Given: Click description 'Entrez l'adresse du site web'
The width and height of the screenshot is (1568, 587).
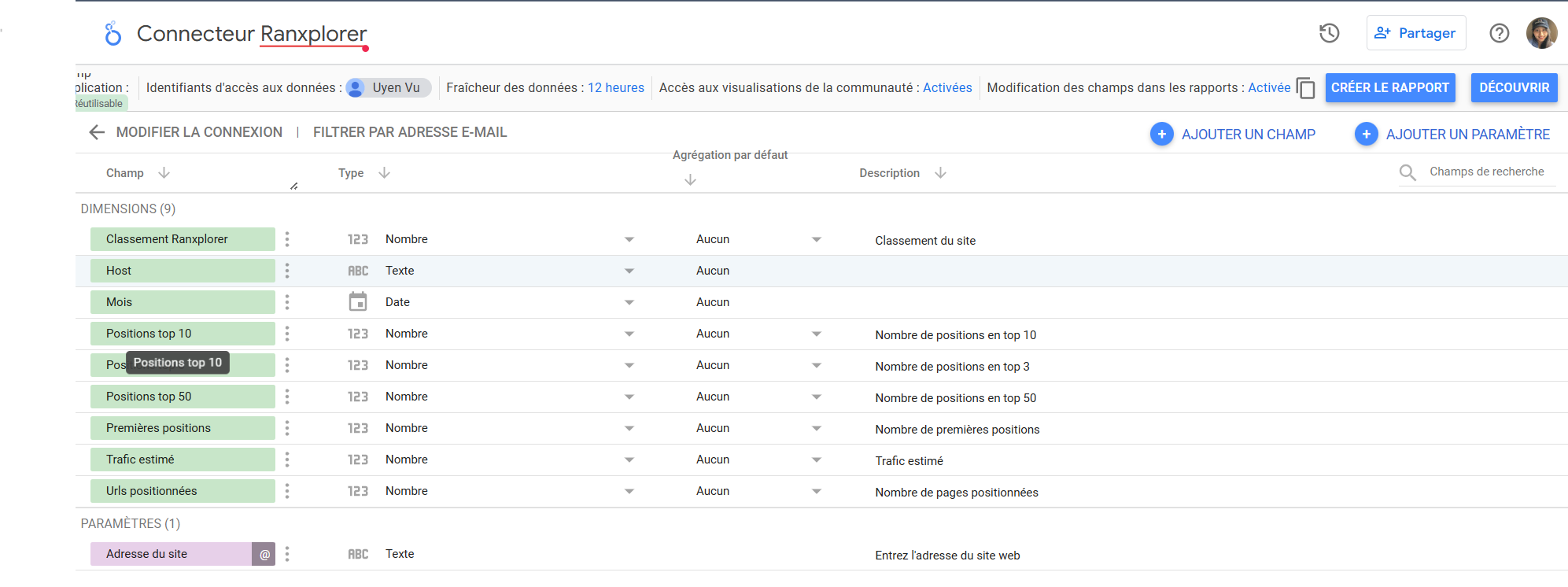Looking at the screenshot, I should 947,556.
